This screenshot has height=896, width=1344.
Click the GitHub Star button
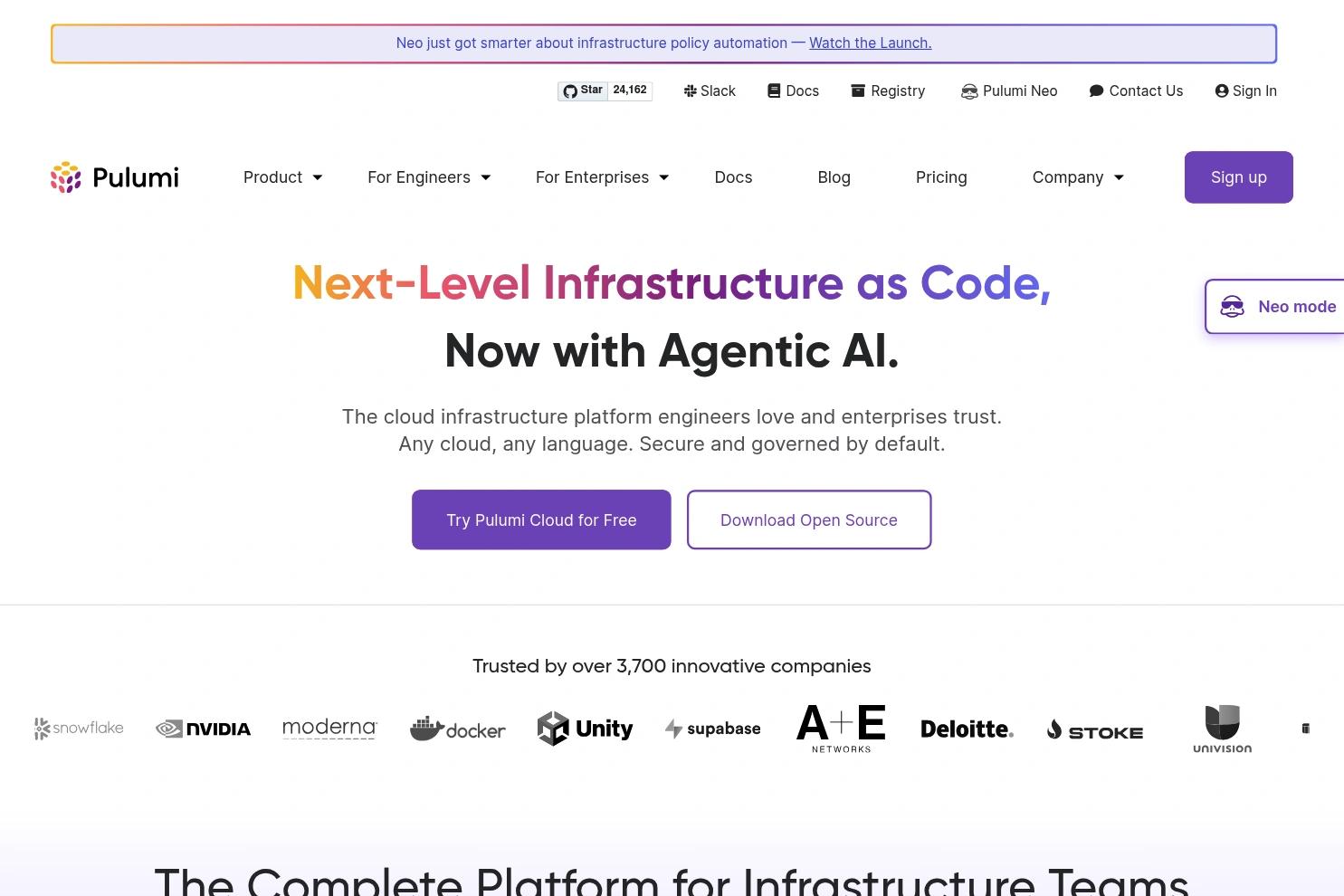click(x=583, y=91)
